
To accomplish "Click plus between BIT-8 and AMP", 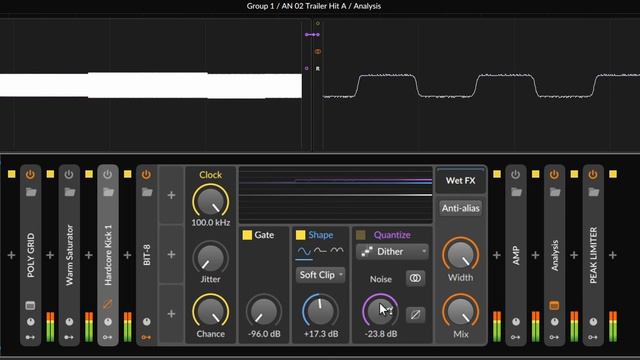I will click(x=496, y=255).
